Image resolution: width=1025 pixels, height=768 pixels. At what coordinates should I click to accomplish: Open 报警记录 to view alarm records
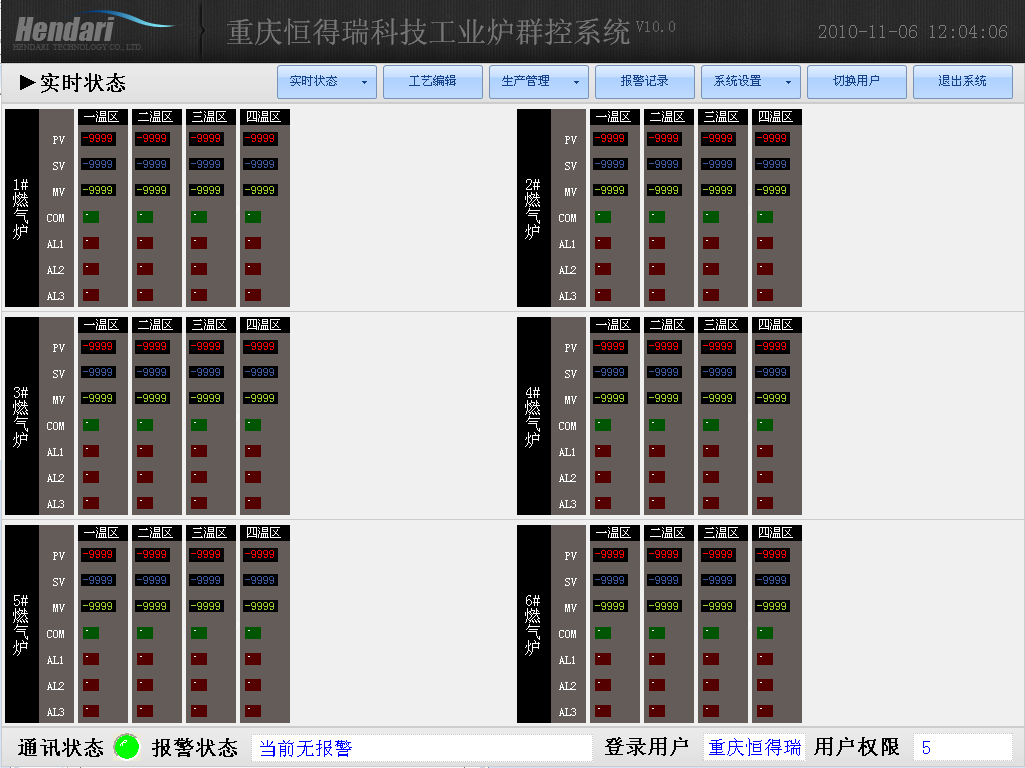(644, 82)
